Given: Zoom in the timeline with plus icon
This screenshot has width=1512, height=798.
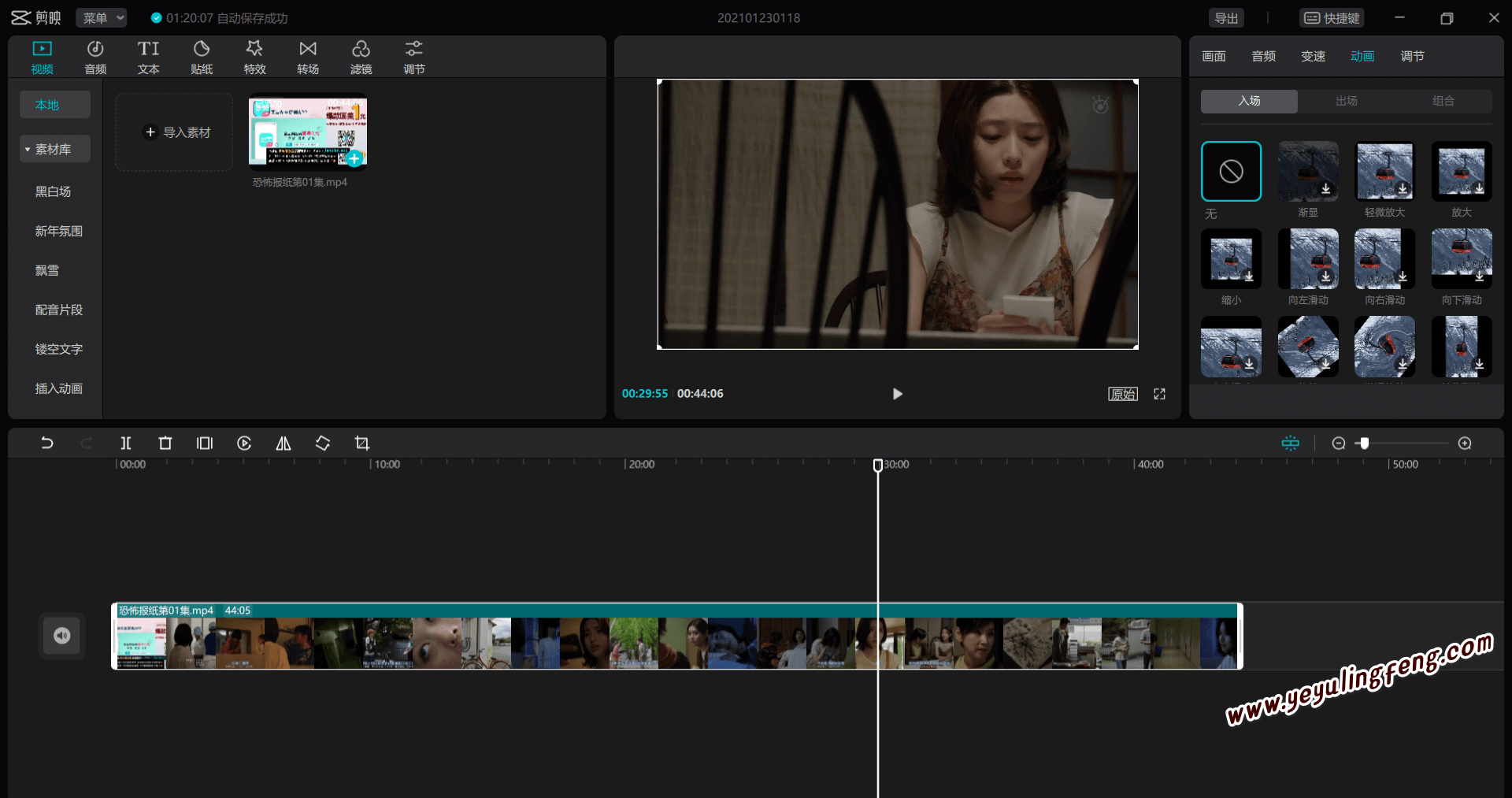Looking at the screenshot, I should tap(1465, 444).
